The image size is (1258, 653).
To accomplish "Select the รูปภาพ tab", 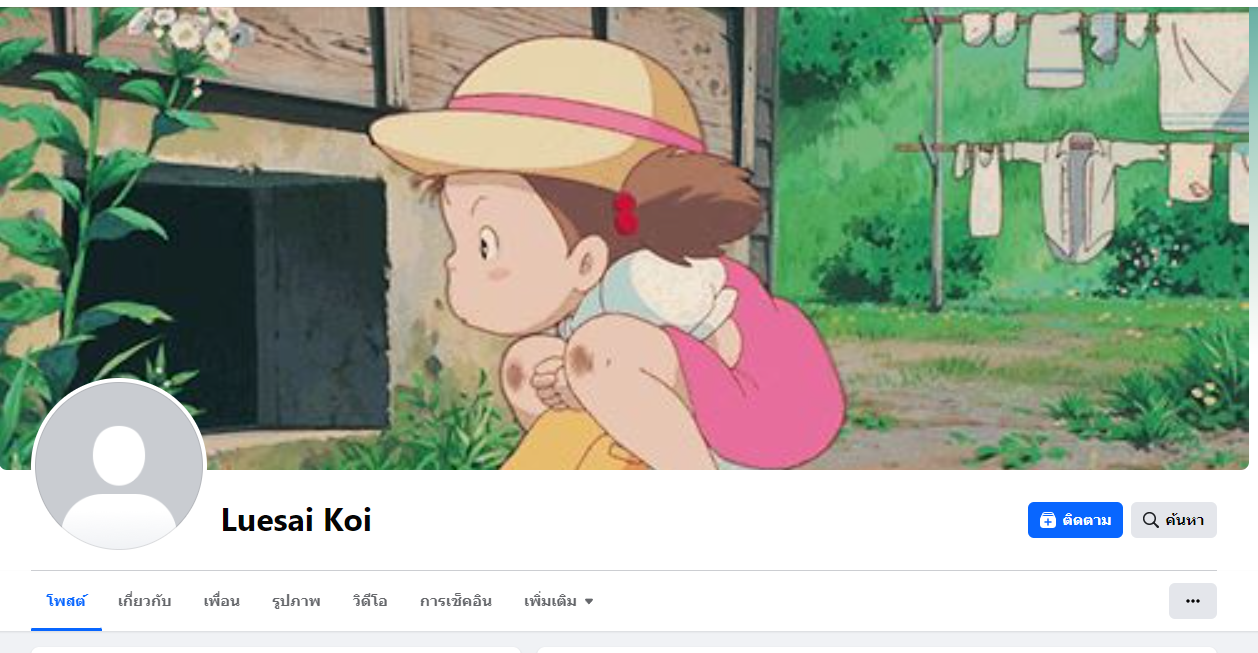I will pyautogui.click(x=296, y=601).
